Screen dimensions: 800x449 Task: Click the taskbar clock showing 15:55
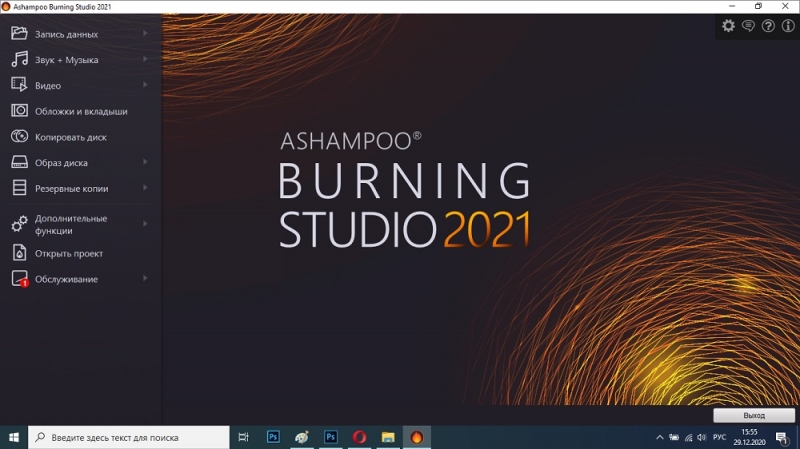(x=749, y=437)
